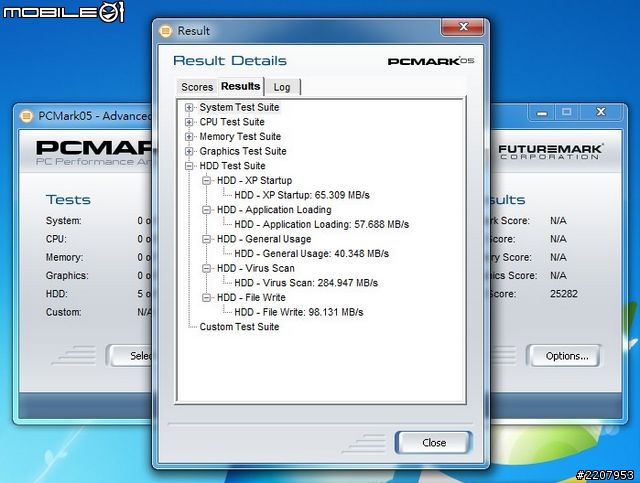
Task: Select the Custom Test Suite item
Action: tap(239, 327)
